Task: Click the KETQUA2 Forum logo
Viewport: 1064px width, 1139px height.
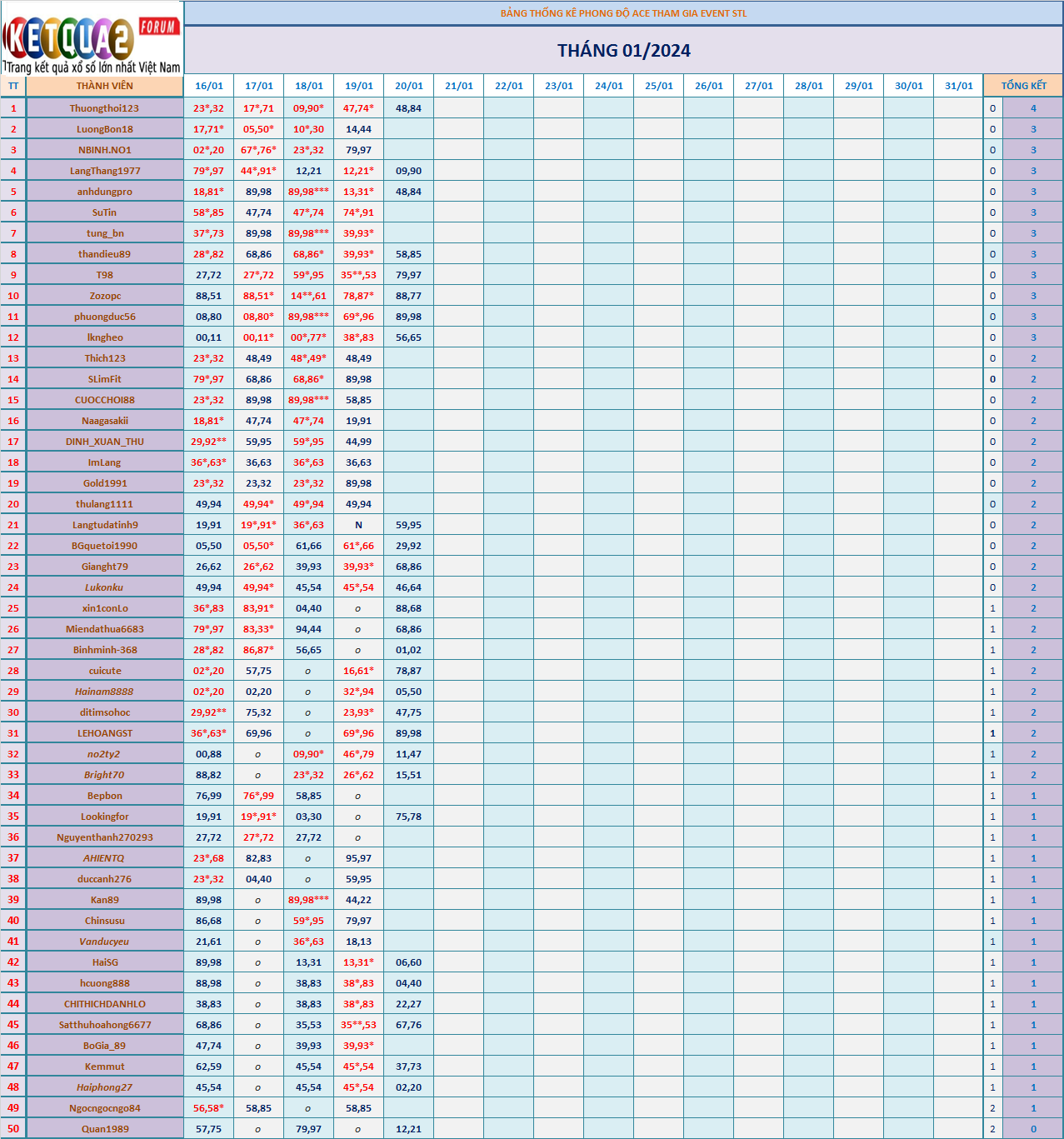Action: (92, 38)
